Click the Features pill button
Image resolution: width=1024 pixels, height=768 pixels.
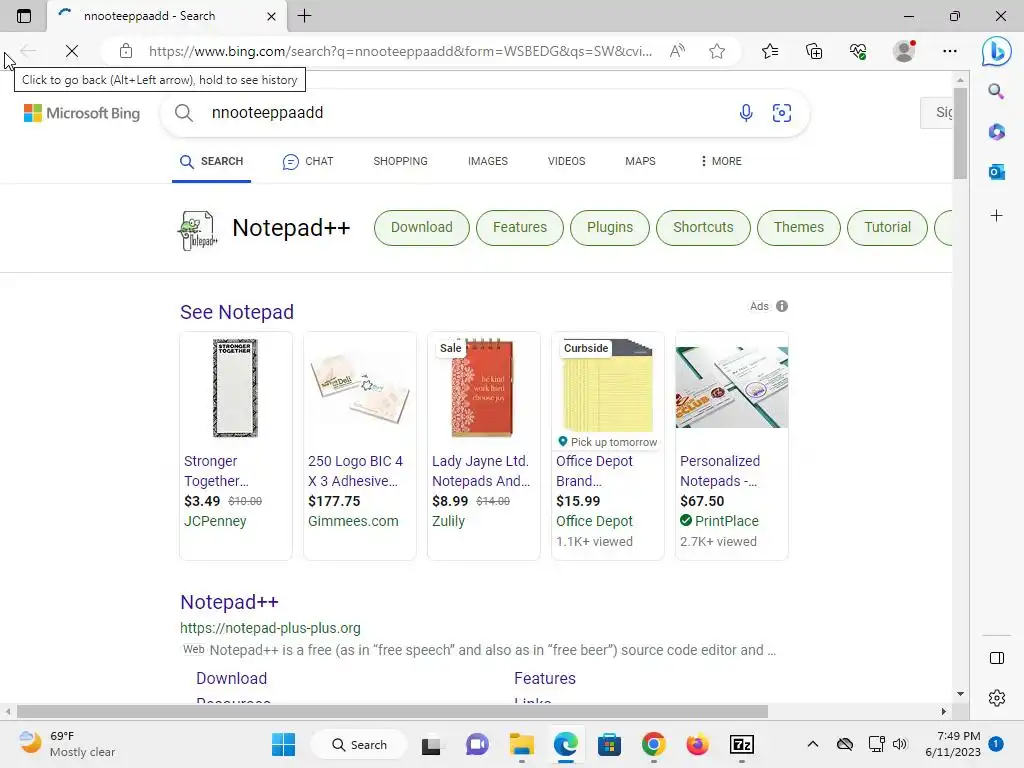click(x=520, y=227)
